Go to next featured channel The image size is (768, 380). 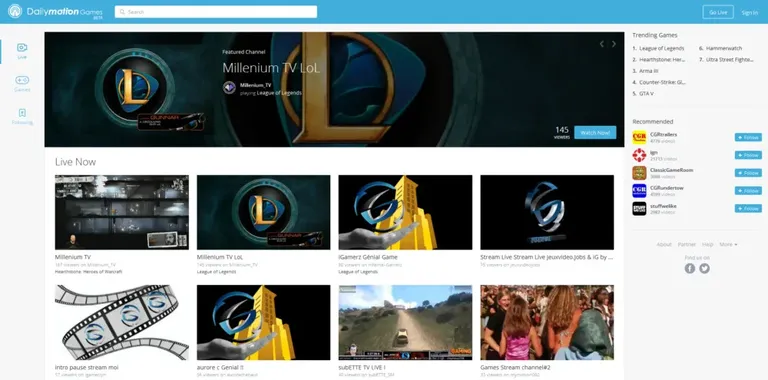614,44
